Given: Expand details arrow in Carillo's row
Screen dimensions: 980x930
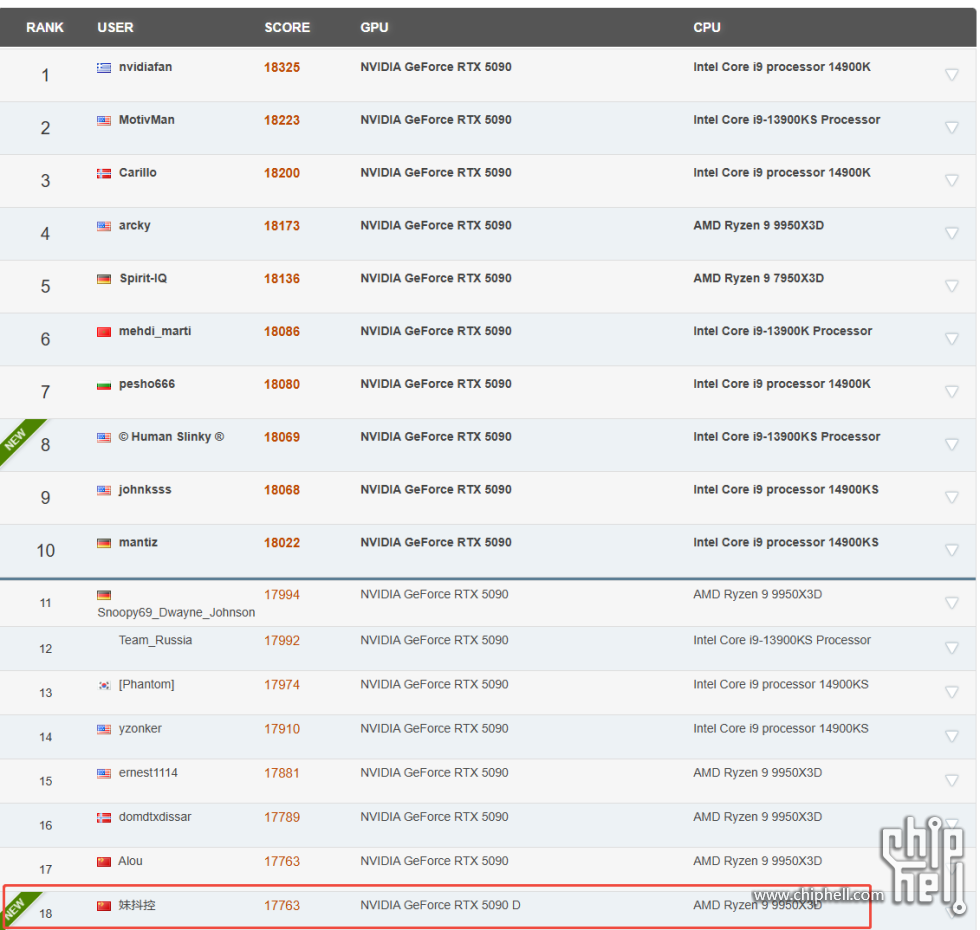Looking at the screenshot, I should [951, 180].
